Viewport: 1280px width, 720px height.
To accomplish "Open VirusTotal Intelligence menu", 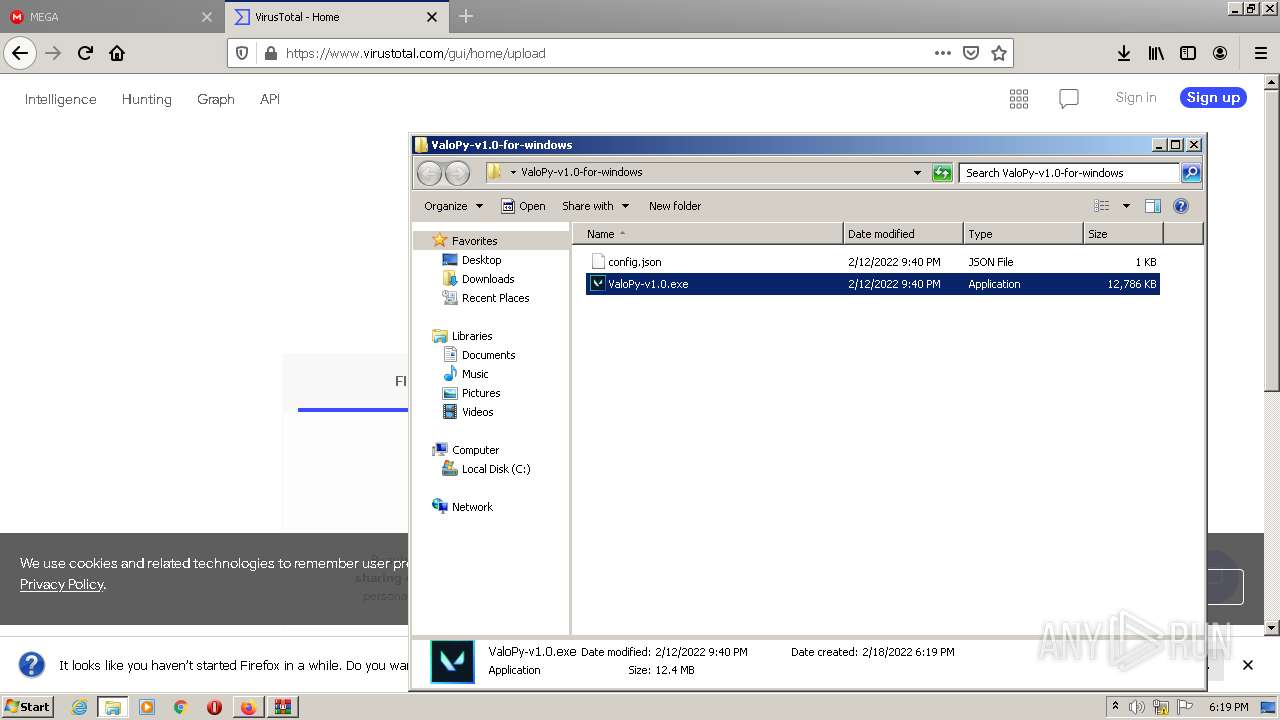I will [61, 99].
